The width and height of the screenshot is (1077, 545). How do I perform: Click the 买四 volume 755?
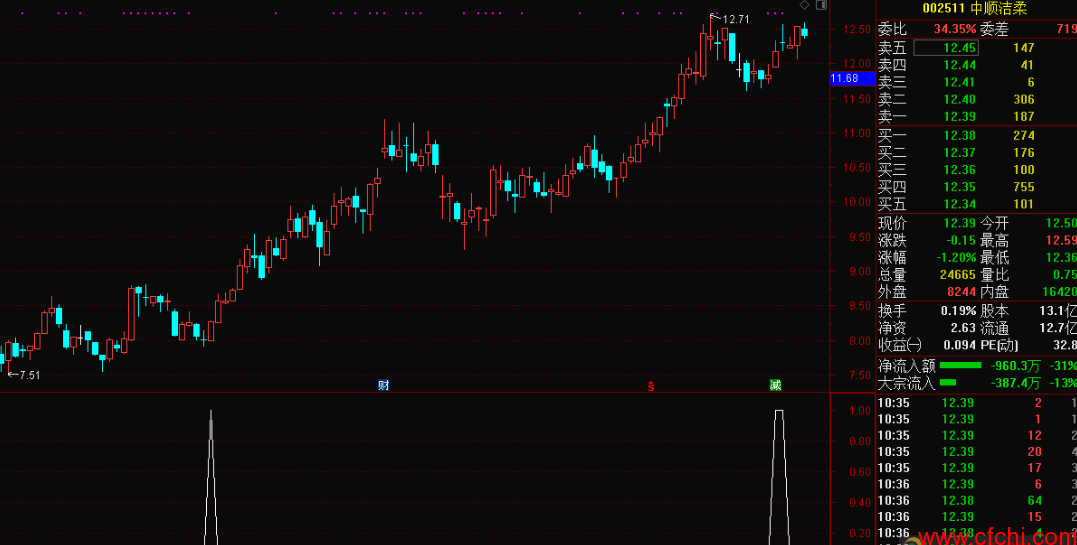click(x=1023, y=187)
